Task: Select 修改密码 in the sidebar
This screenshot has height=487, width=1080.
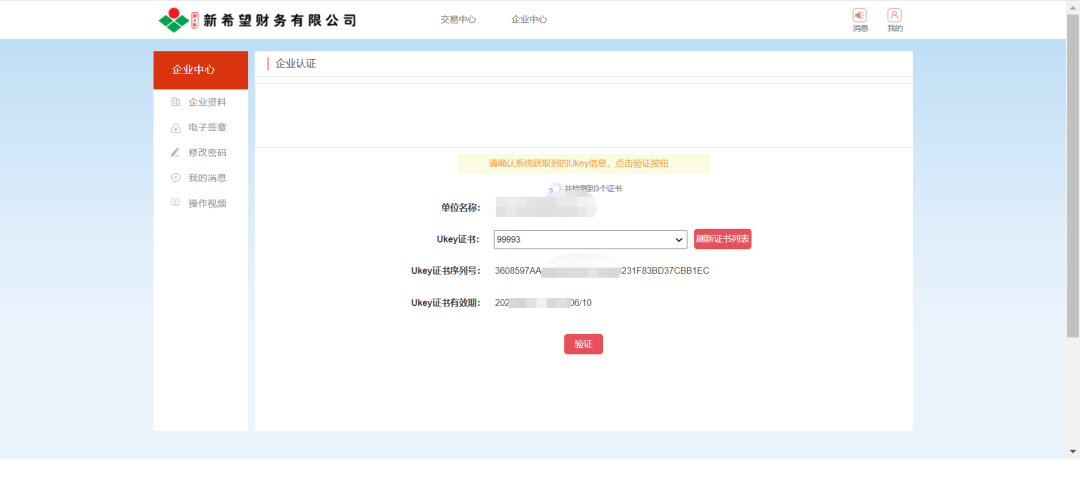Action: pyautogui.click(x=207, y=153)
